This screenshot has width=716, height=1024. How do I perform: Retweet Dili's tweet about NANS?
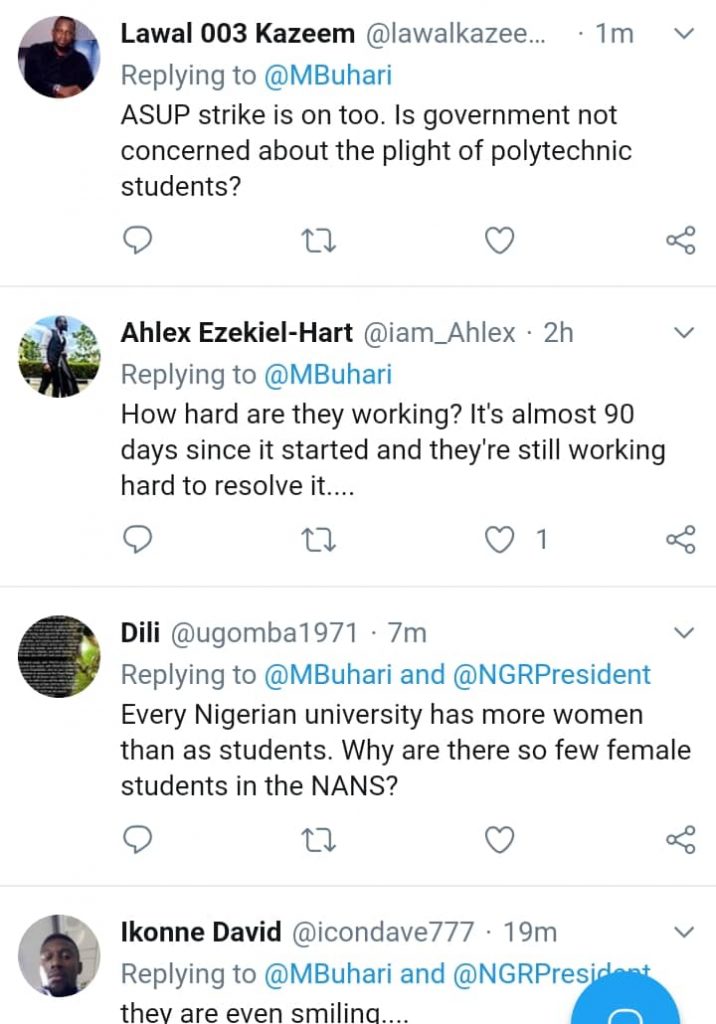[x=319, y=839]
